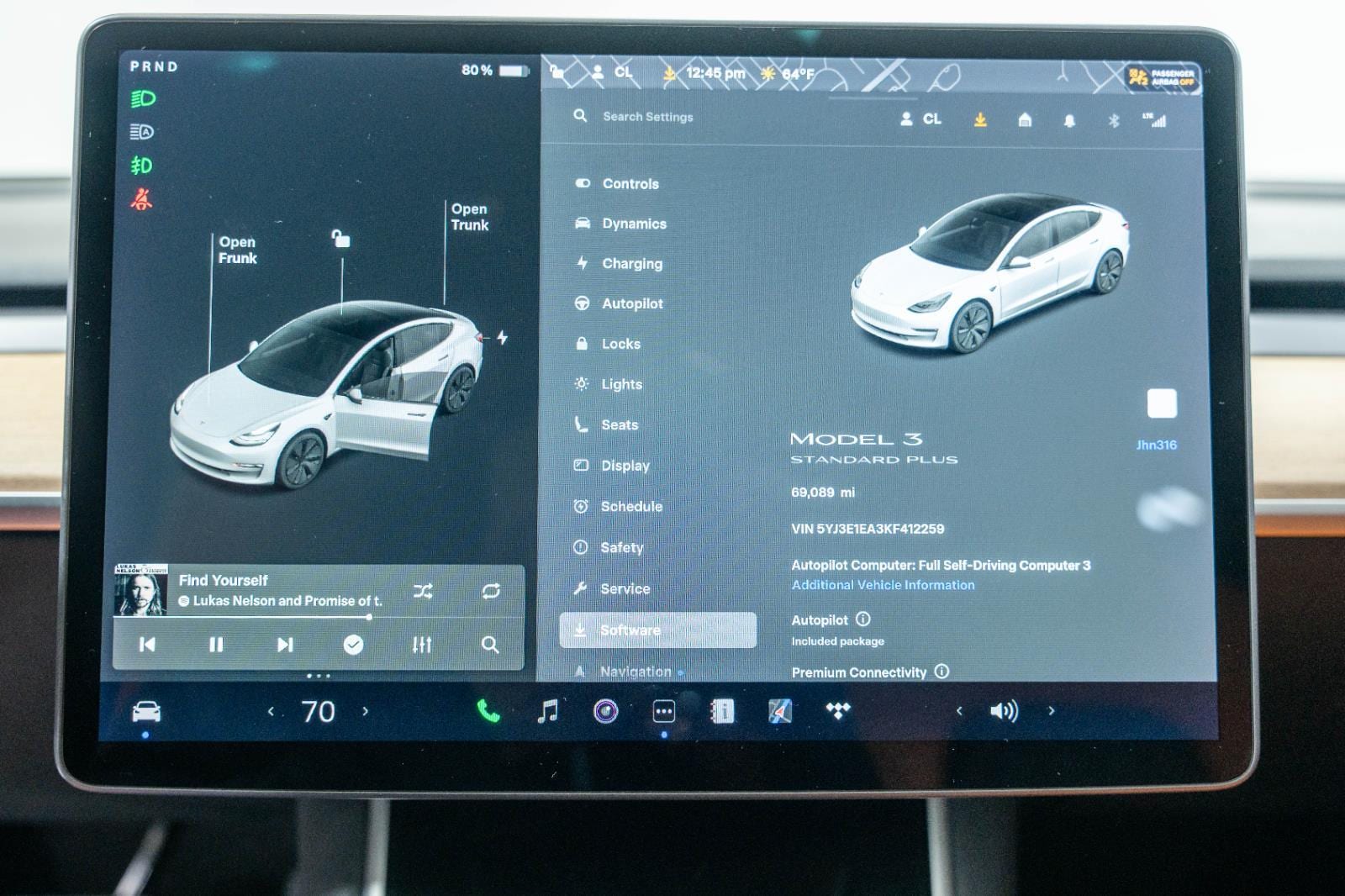Screen dimensions: 1345x896
Task: Toggle the car lock icon above vehicle
Action: click(340, 240)
